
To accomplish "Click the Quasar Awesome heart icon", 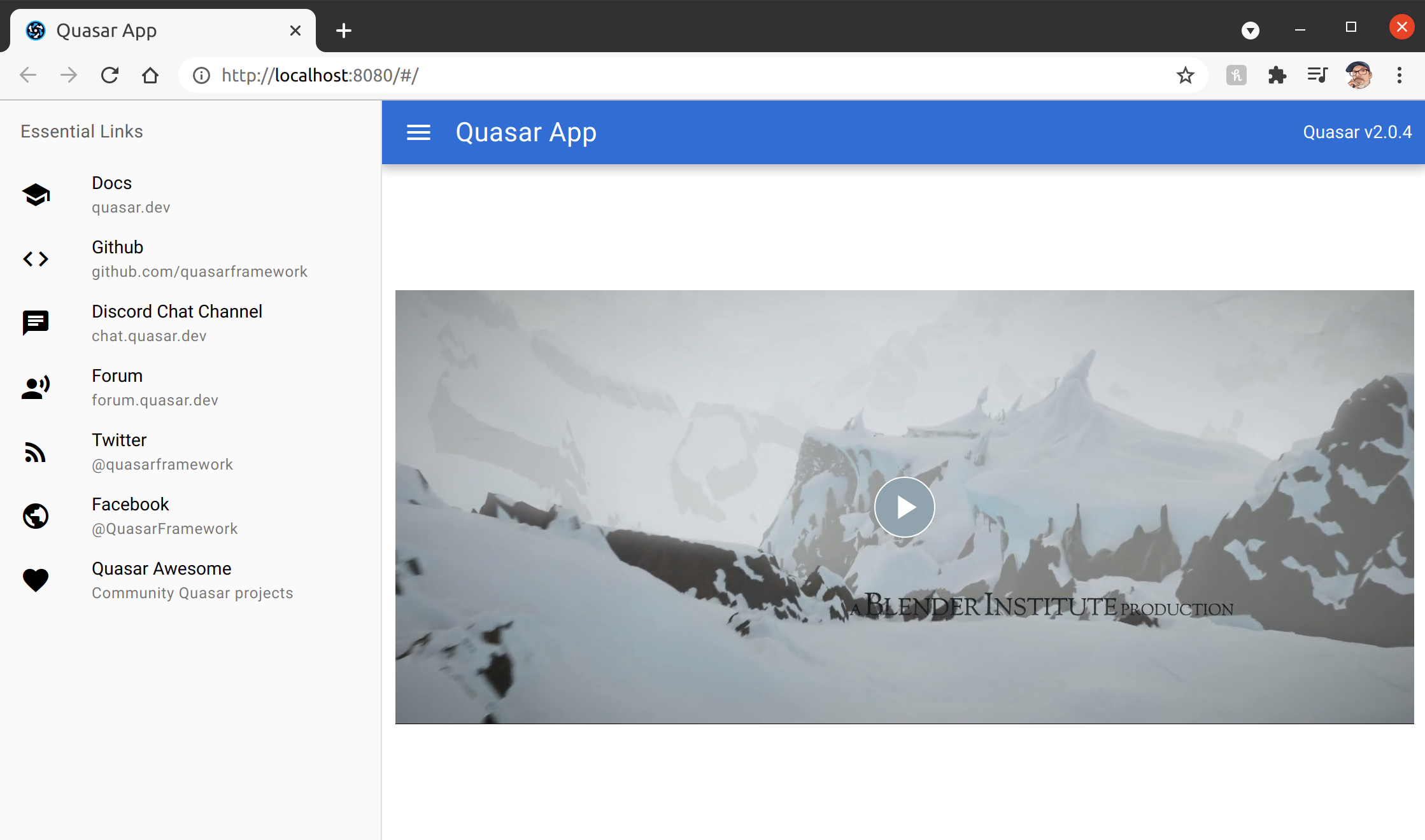I will (36, 580).
